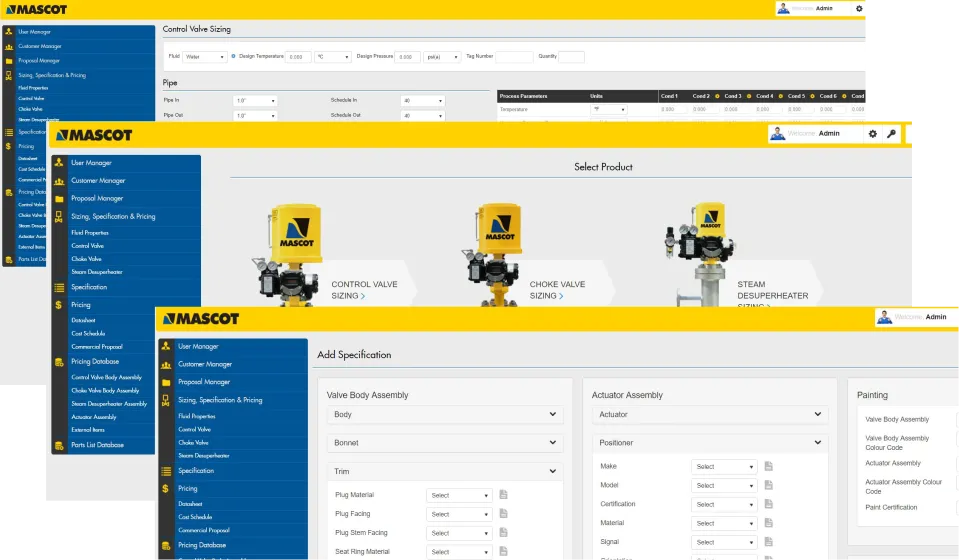Open Commercial Proposal in Add Specification window sidebar
This screenshot has width=959, height=560.
tap(204, 530)
